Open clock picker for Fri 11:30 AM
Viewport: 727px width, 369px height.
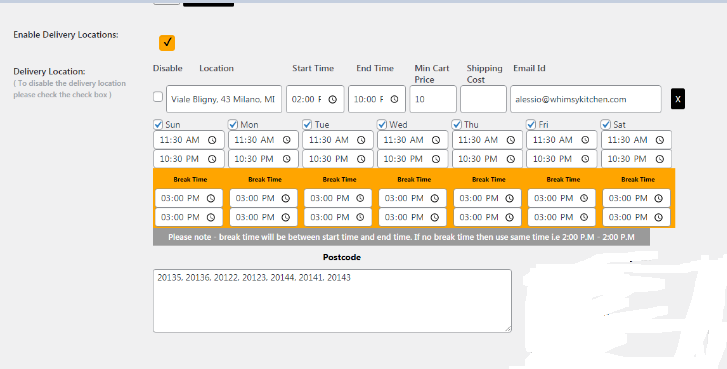pos(585,140)
